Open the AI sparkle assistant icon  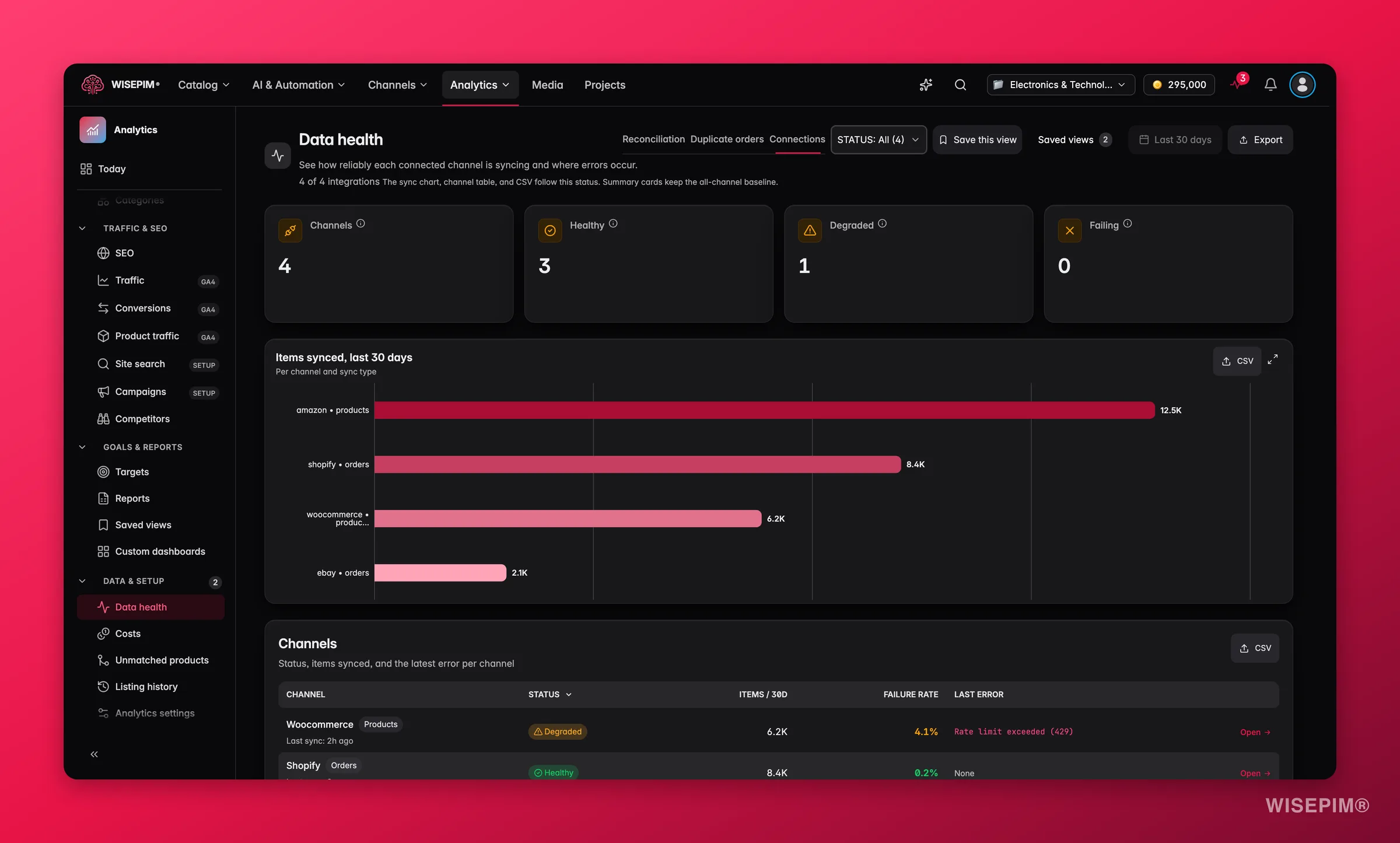926,85
